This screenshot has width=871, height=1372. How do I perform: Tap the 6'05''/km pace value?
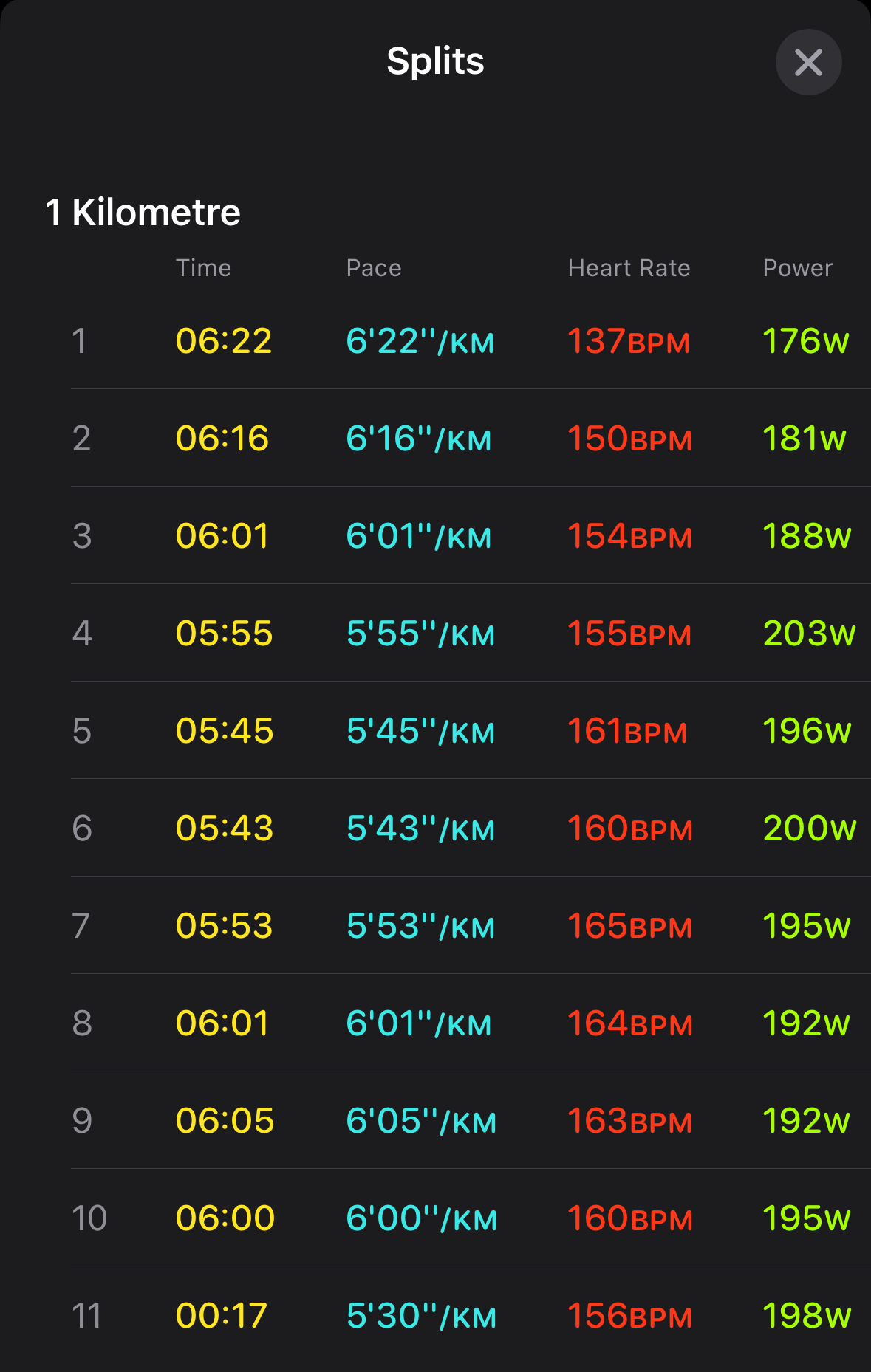pyautogui.click(x=421, y=1121)
